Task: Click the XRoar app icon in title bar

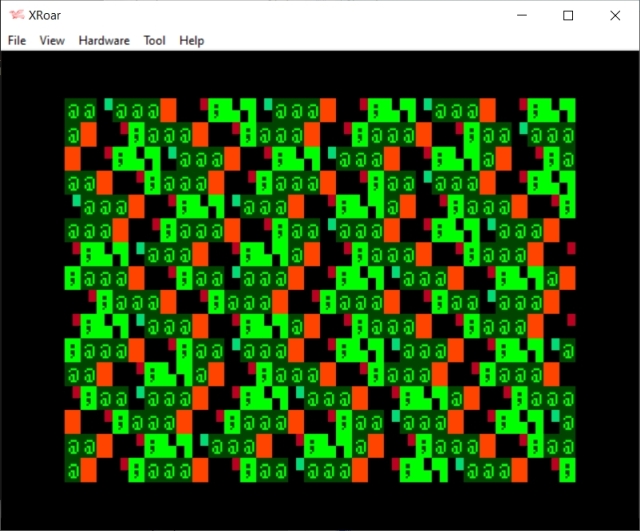Action: [x=16, y=15]
